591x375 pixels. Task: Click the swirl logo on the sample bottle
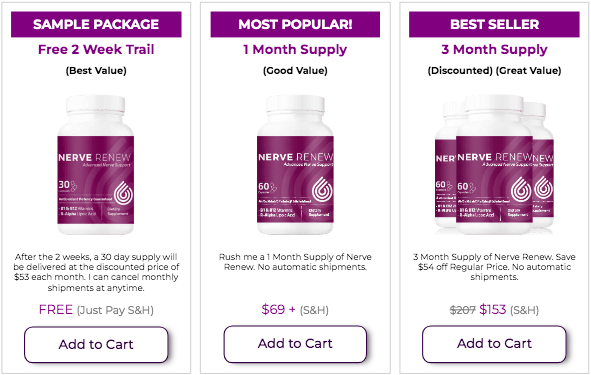124,193
